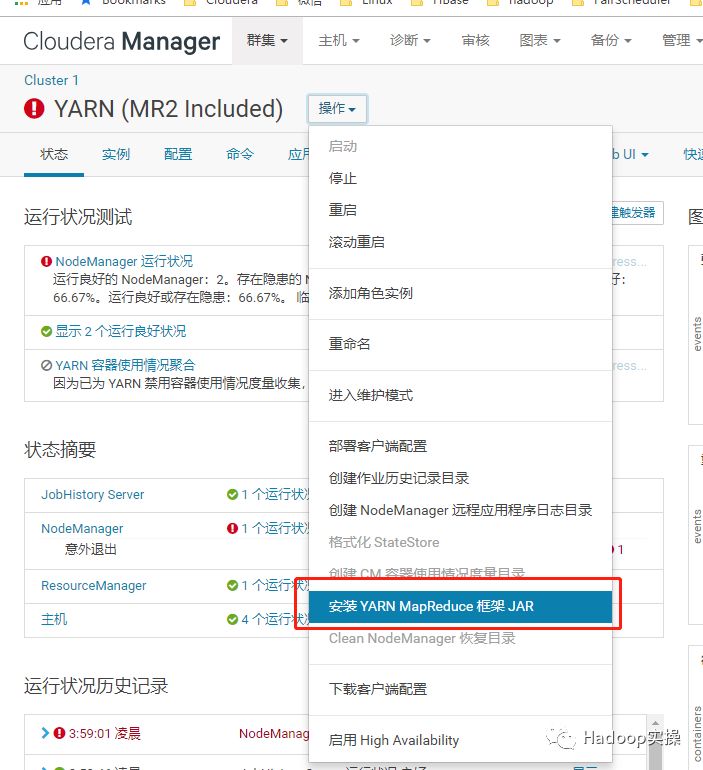Open the Web UI dropdown tab
703x770 pixels.
pos(630,154)
